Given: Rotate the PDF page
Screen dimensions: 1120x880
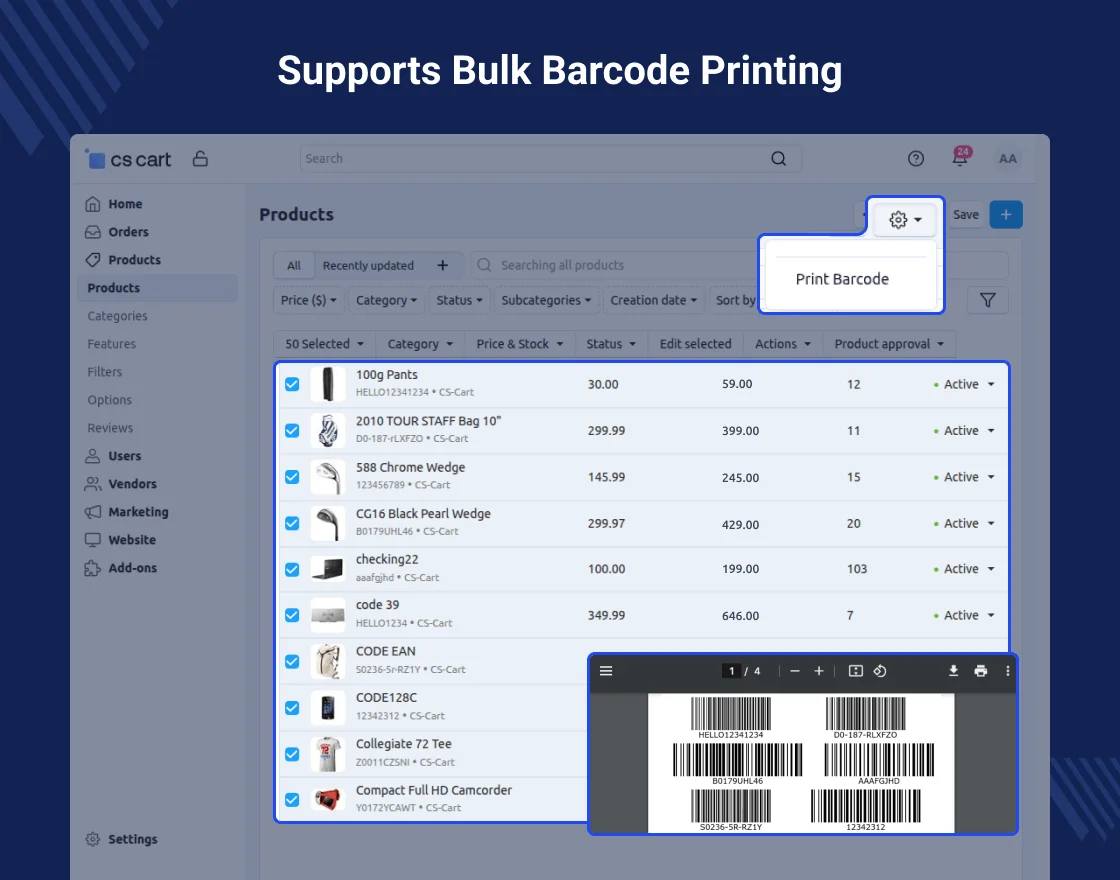Looking at the screenshot, I should tap(880, 671).
